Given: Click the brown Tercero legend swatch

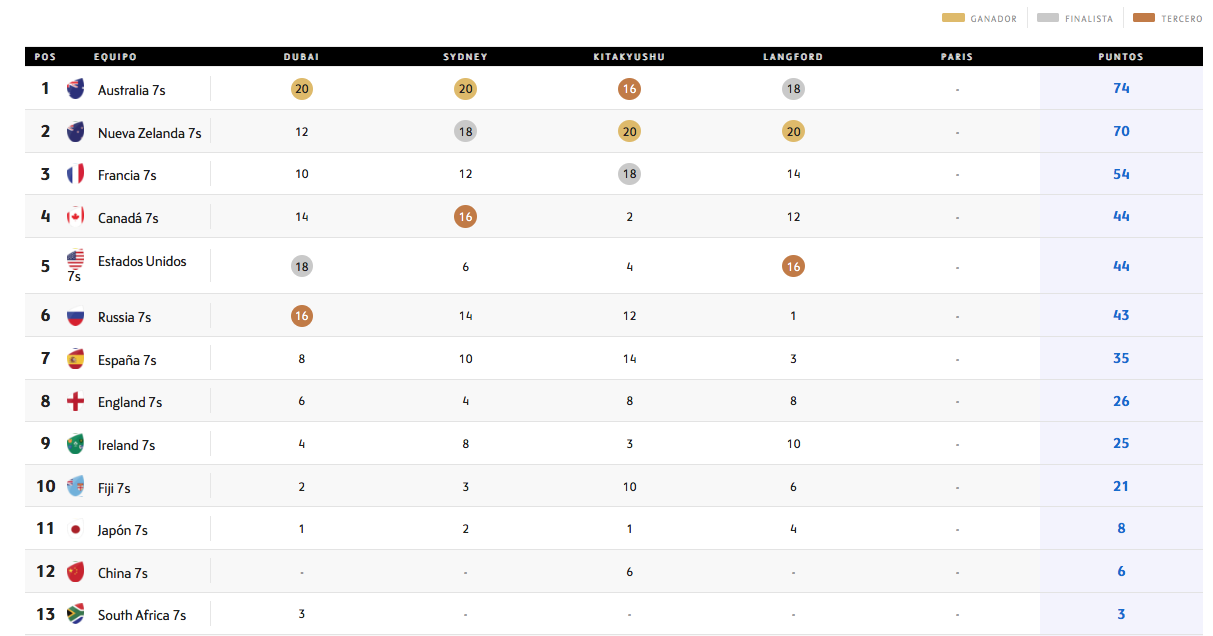Looking at the screenshot, I should click(1145, 18).
